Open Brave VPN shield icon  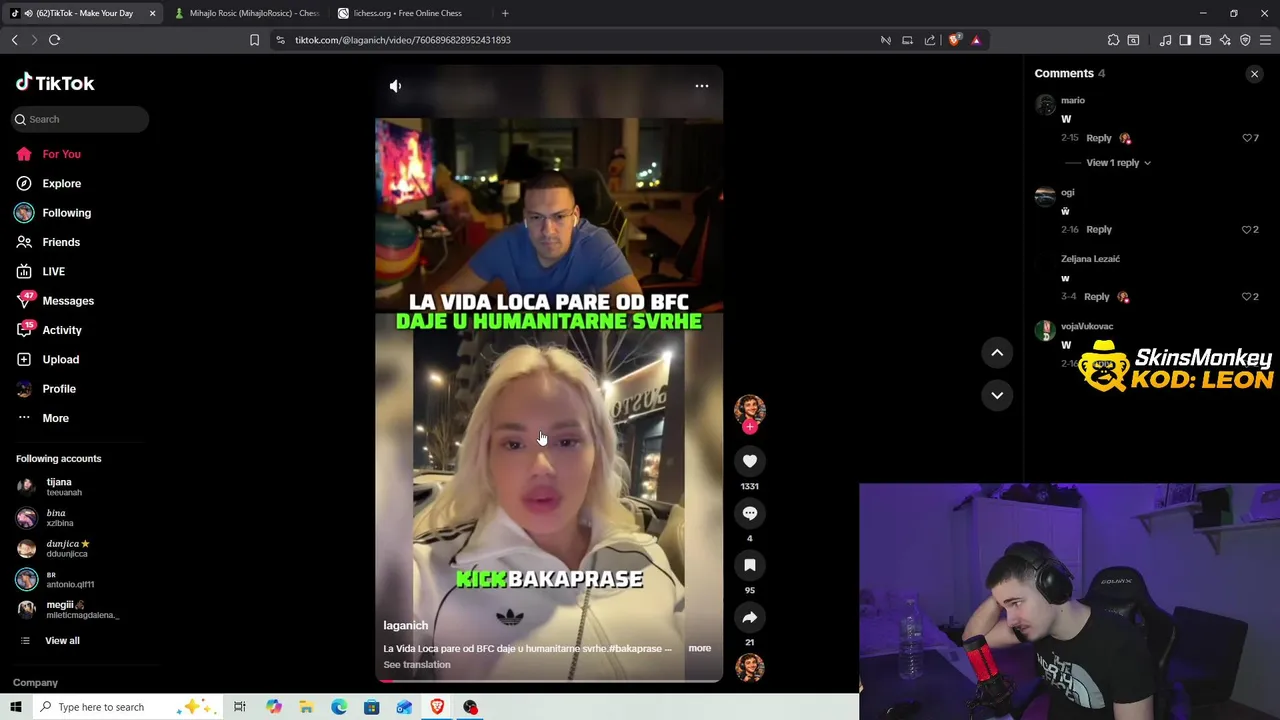click(x=1245, y=40)
